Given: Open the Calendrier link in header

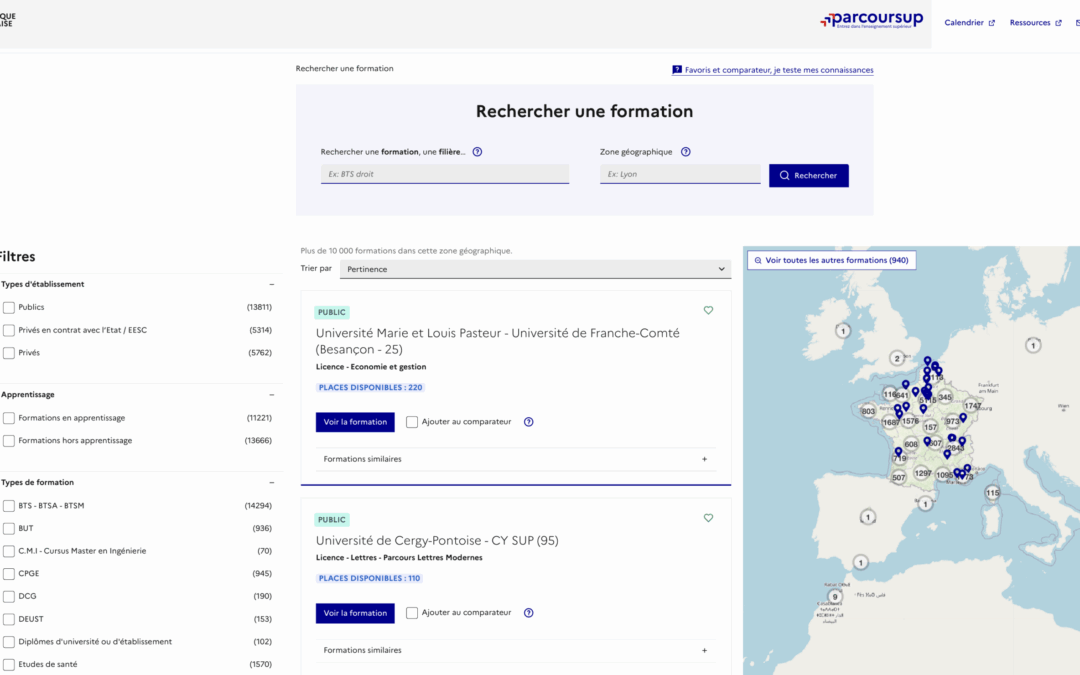Looking at the screenshot, I should pos(968,23).
